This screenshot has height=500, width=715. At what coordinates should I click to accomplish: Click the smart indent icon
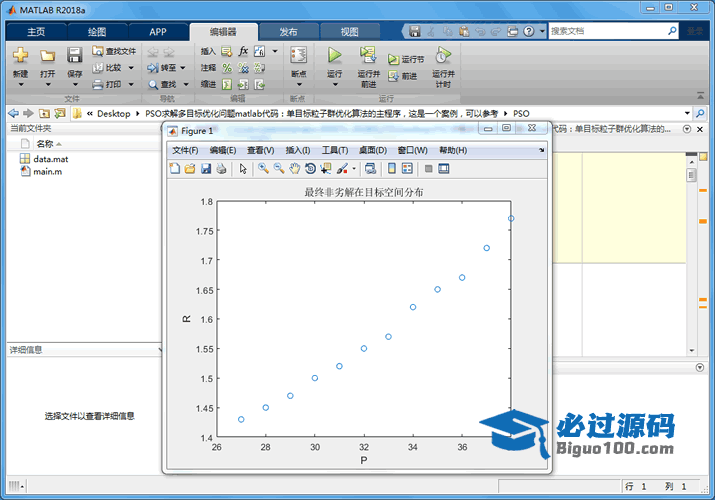click(x=227, y=84)
